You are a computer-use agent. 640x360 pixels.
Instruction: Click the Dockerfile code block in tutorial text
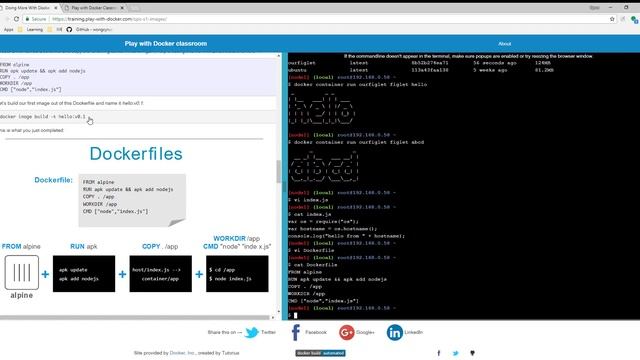click(x=138, y=77)
